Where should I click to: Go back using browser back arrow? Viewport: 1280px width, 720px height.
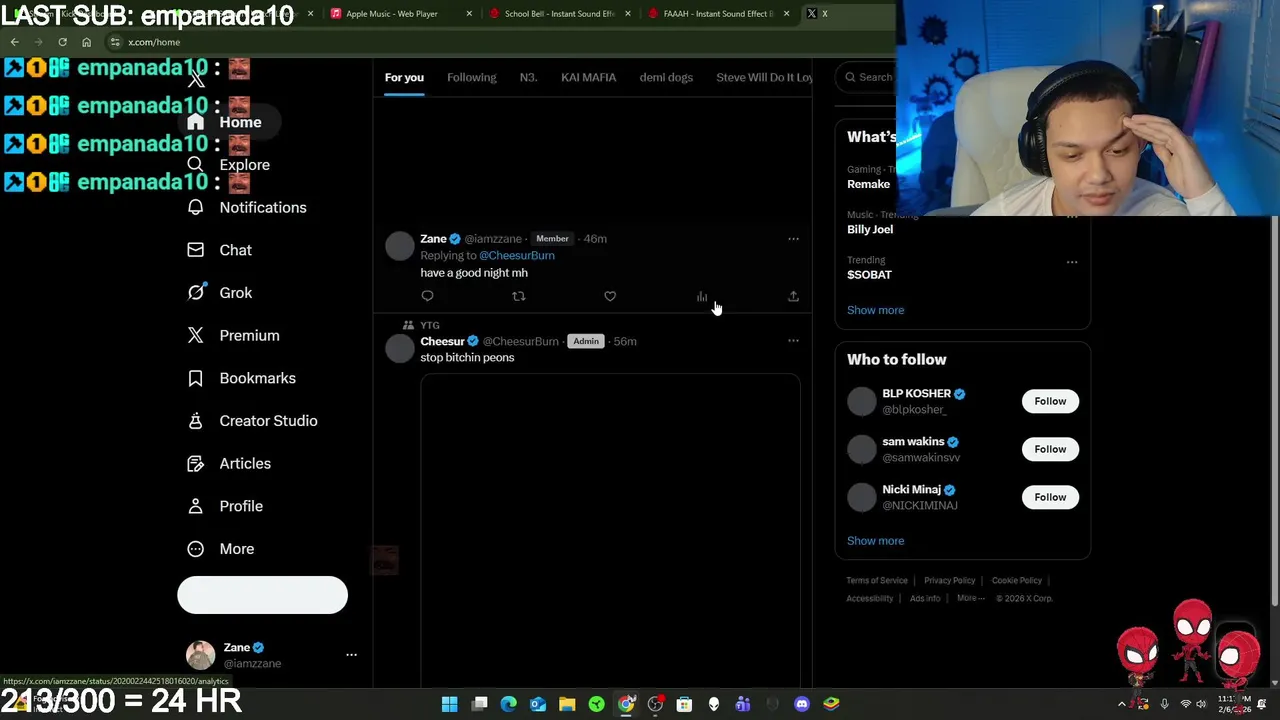(x=15, y=42)
